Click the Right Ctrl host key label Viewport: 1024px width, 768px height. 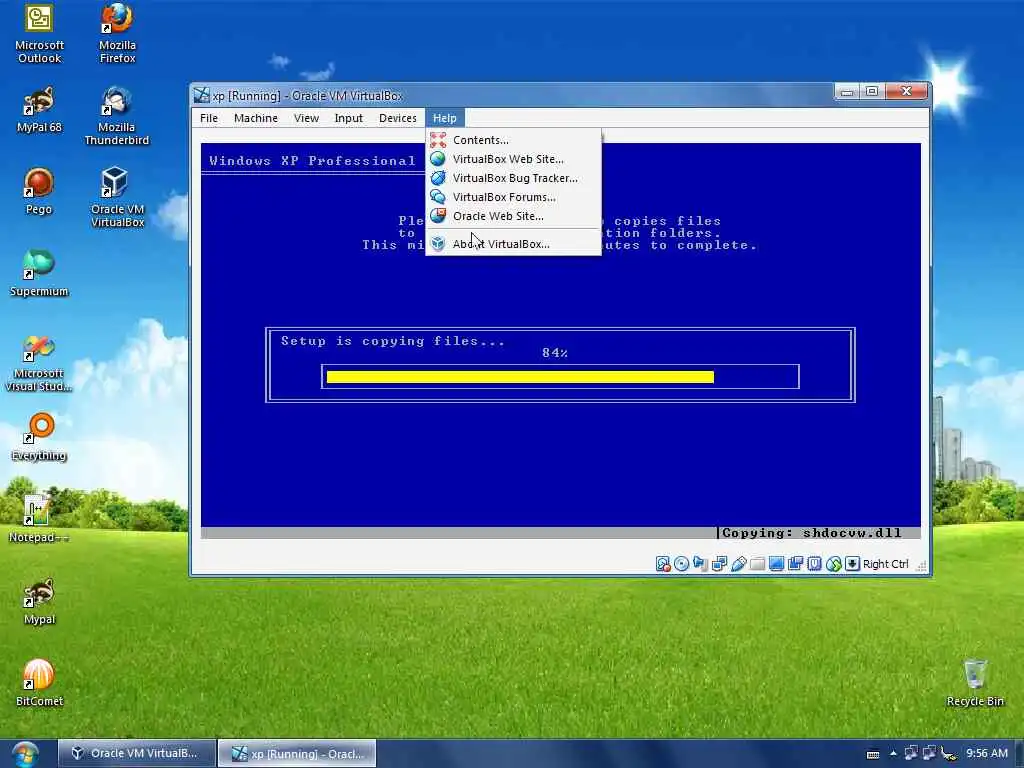click(x=885, y=564)
